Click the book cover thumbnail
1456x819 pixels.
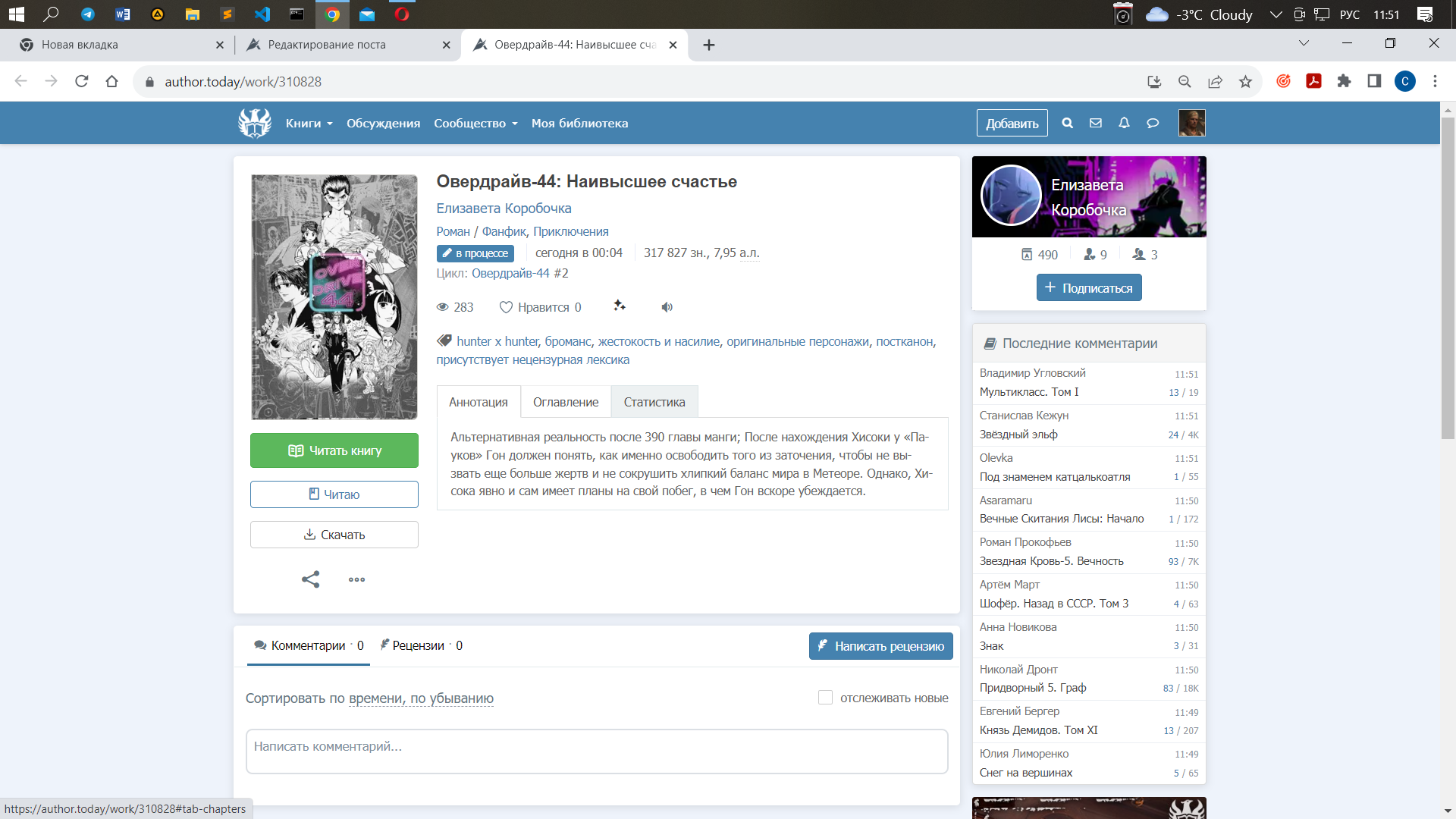pyautogui.click(x=334, y=297)
